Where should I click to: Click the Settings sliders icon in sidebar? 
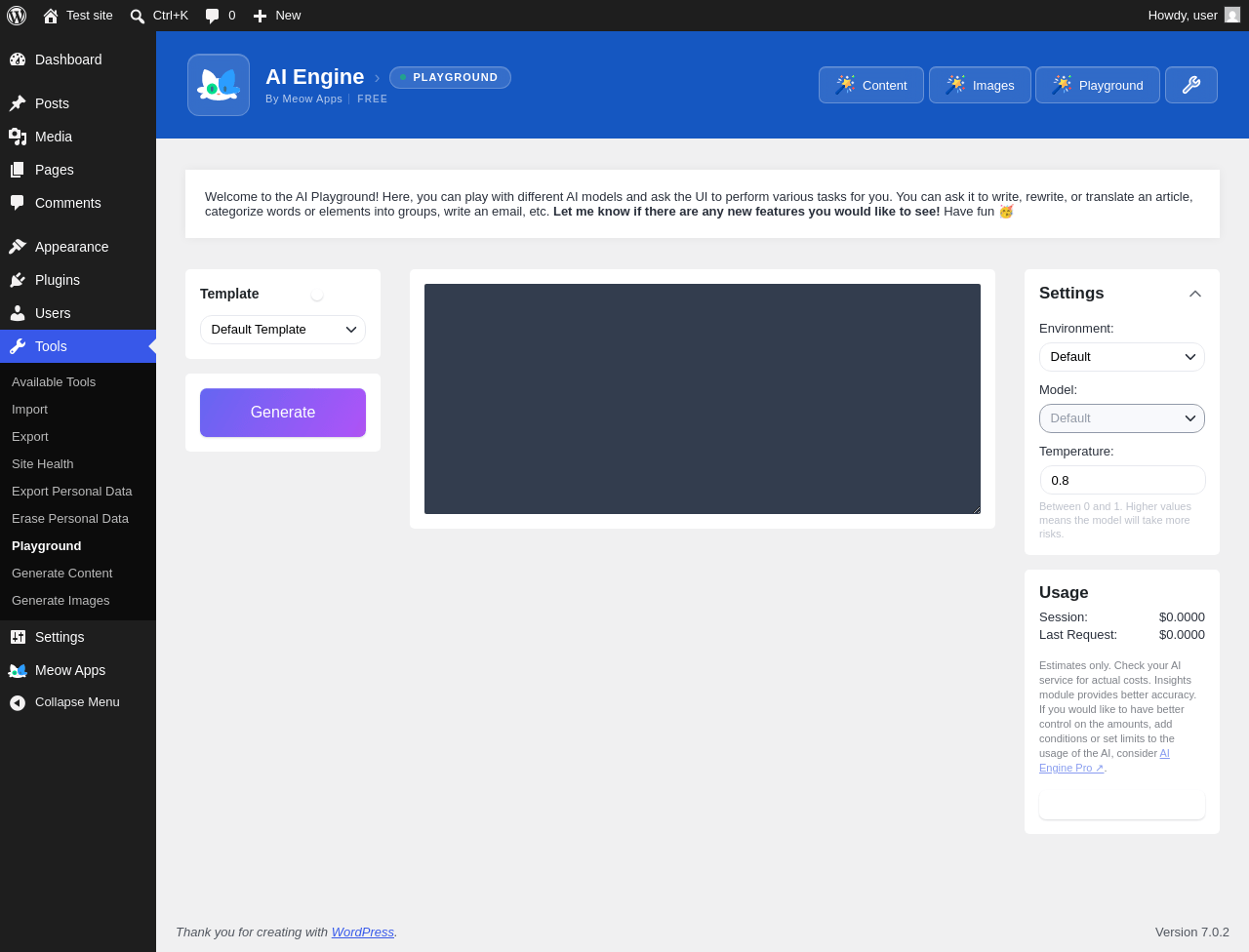click(18, 637)
